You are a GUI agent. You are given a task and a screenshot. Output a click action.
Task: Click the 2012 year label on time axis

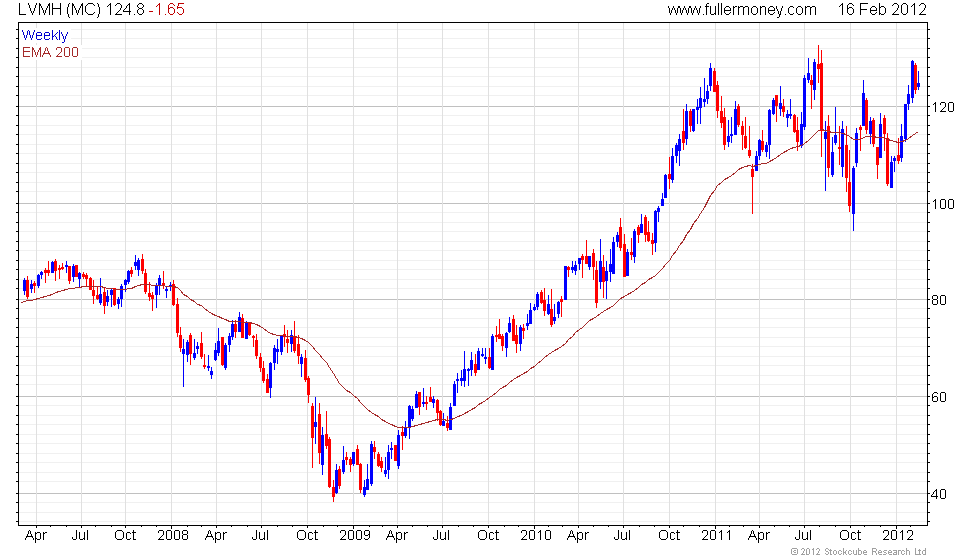(x=898, y=536)
